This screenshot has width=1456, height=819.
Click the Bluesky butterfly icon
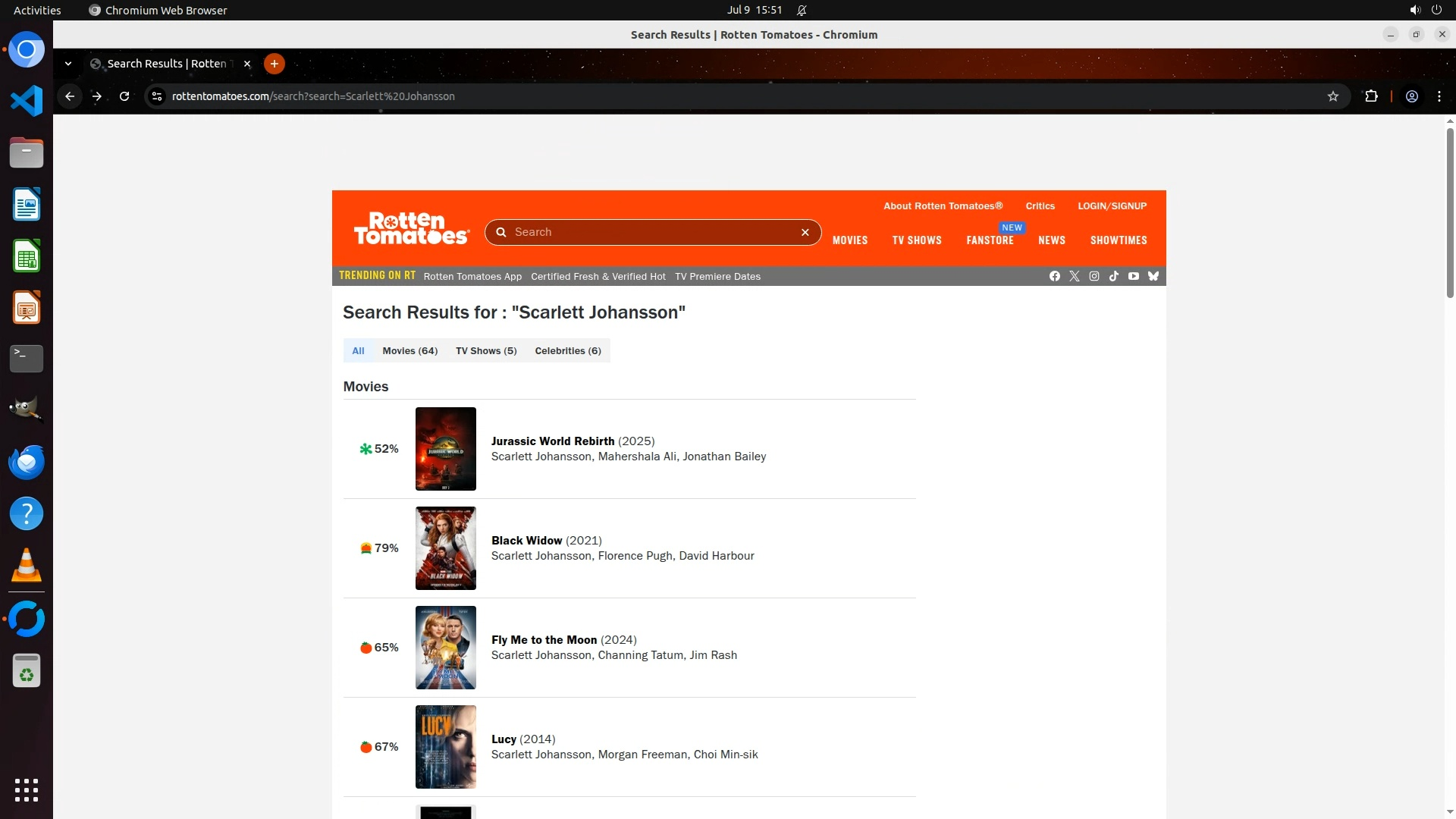click(1153, 276)
